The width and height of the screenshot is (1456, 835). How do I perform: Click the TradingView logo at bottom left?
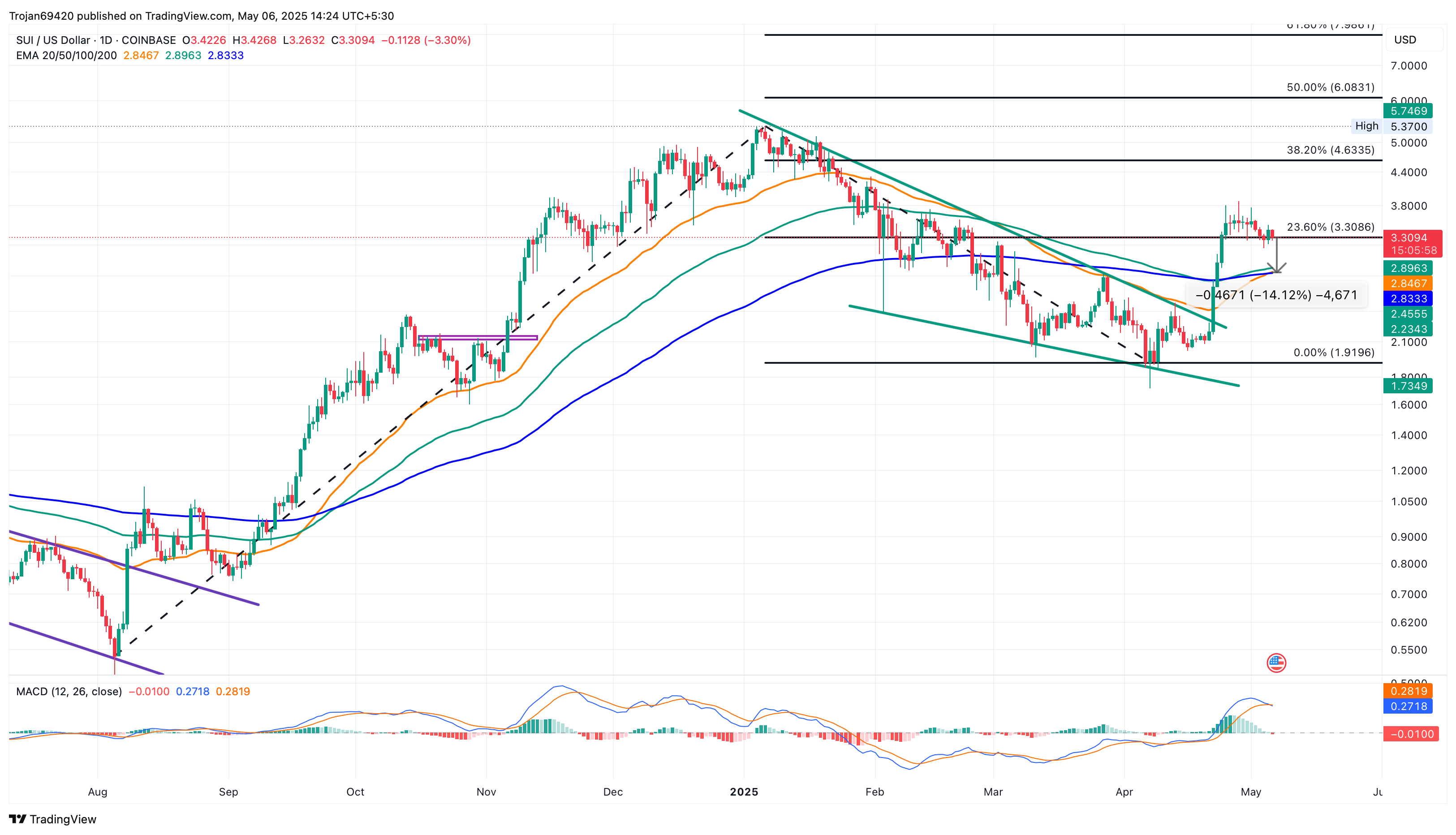point(53,819)
